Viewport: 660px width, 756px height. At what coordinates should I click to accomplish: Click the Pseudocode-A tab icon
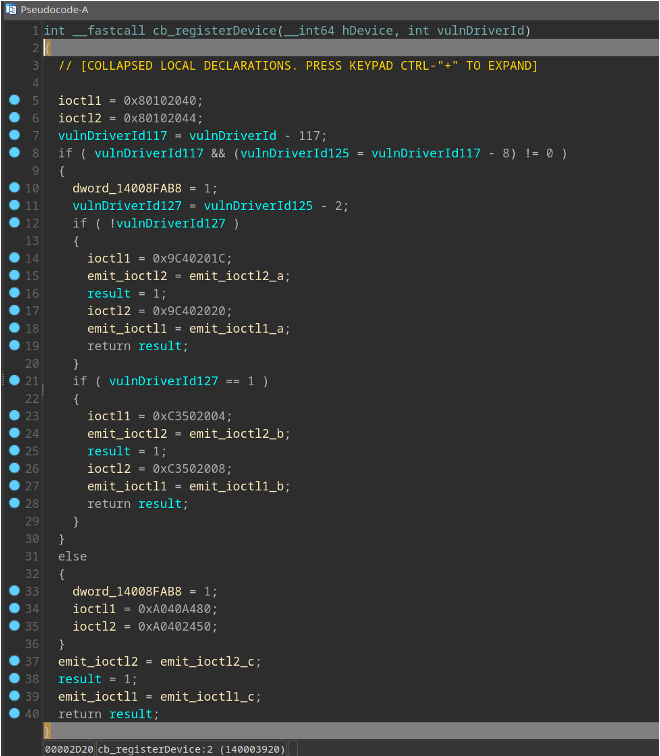click(x=10, y=8)
